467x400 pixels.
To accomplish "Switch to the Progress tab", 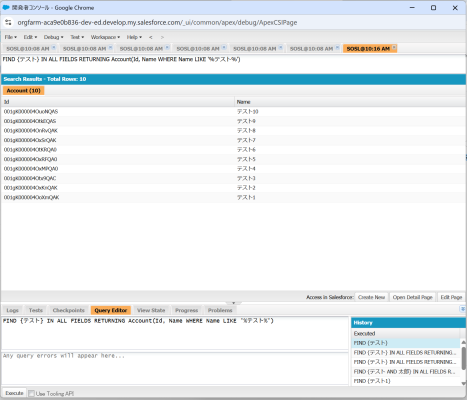I will pos(187,310).
